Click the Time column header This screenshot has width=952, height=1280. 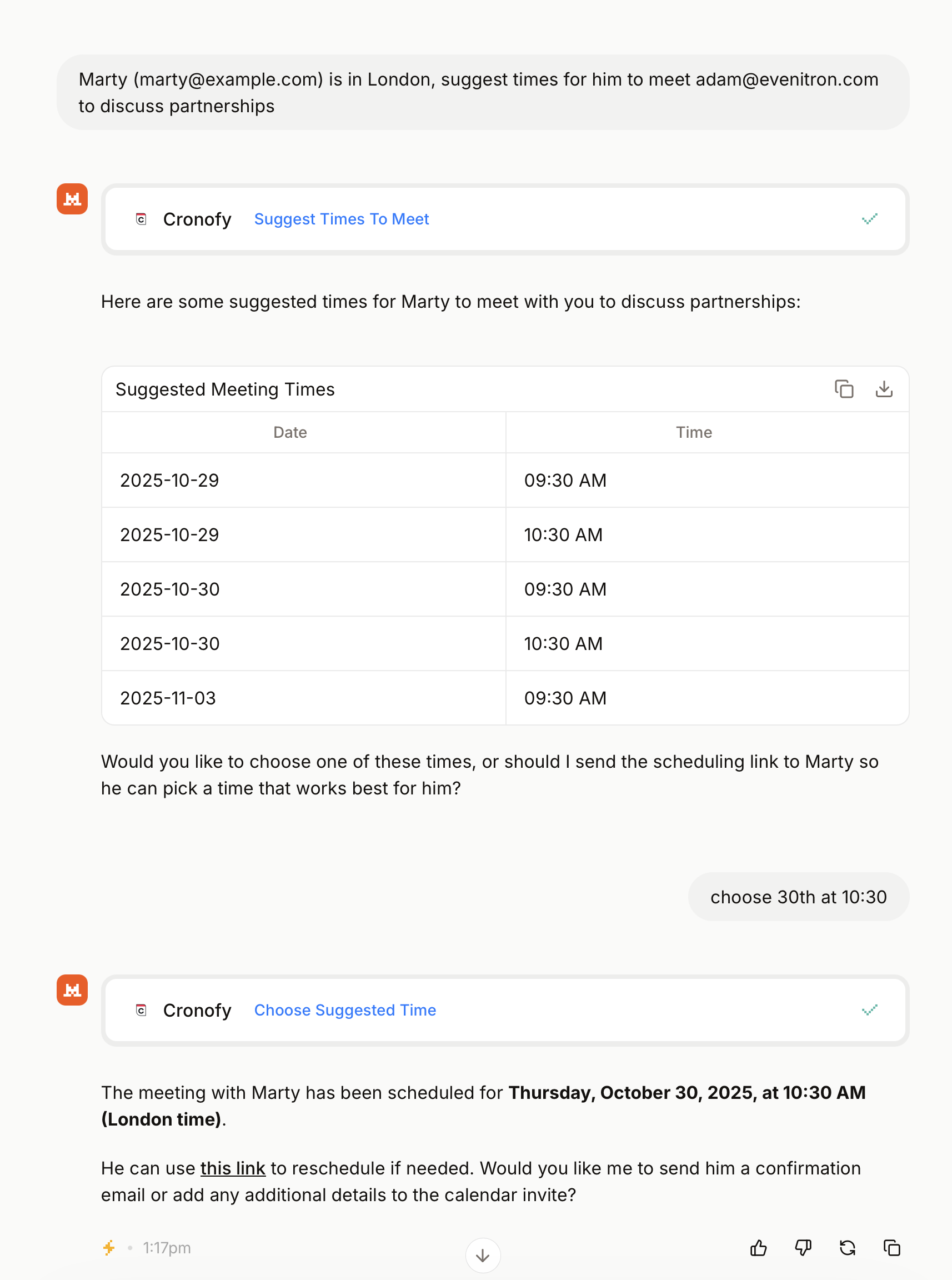693,432
